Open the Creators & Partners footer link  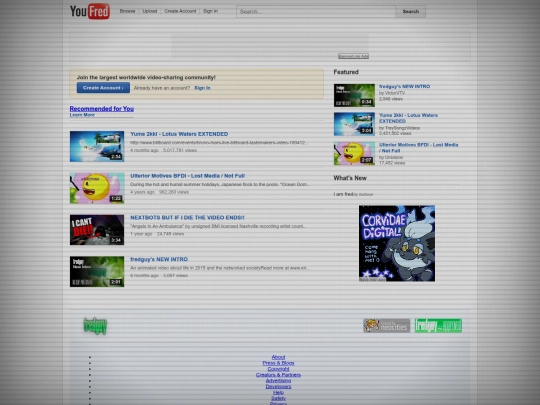pyautogui.click(x=278, y=375)
